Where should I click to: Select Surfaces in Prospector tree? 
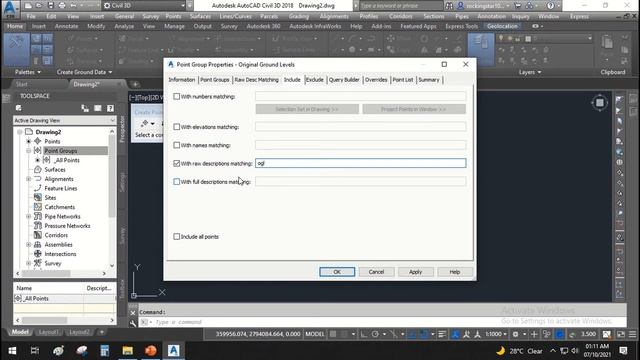55,169
